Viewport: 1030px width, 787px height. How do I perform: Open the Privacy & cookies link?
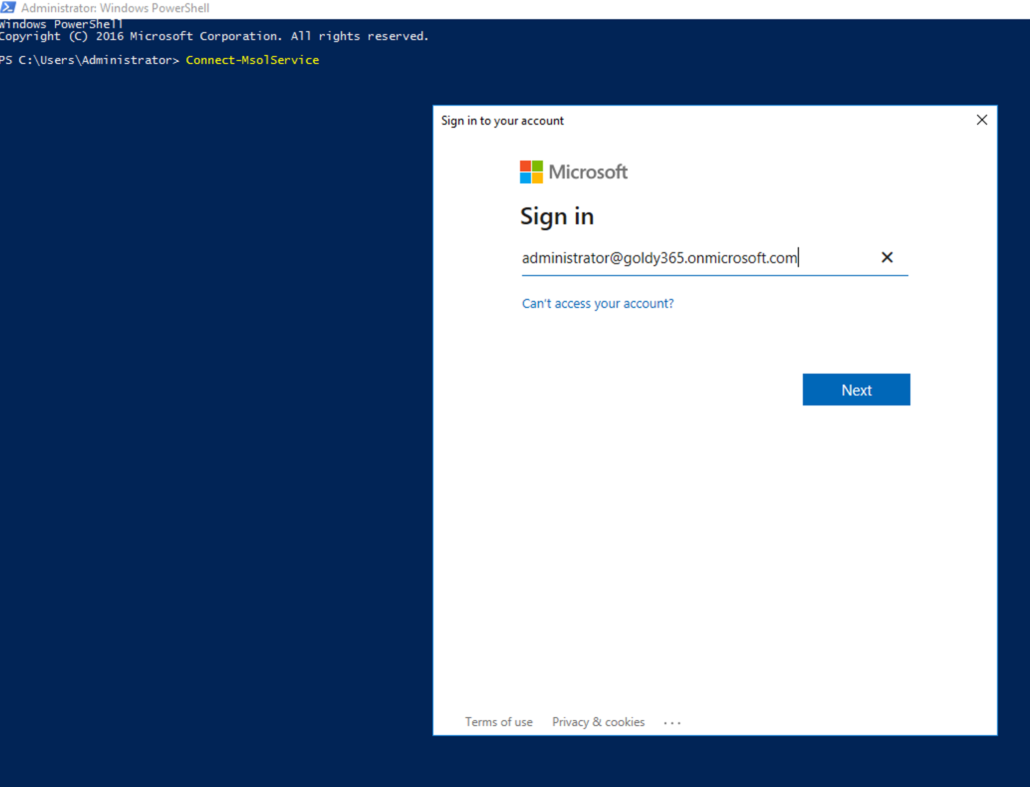(598, 722)
